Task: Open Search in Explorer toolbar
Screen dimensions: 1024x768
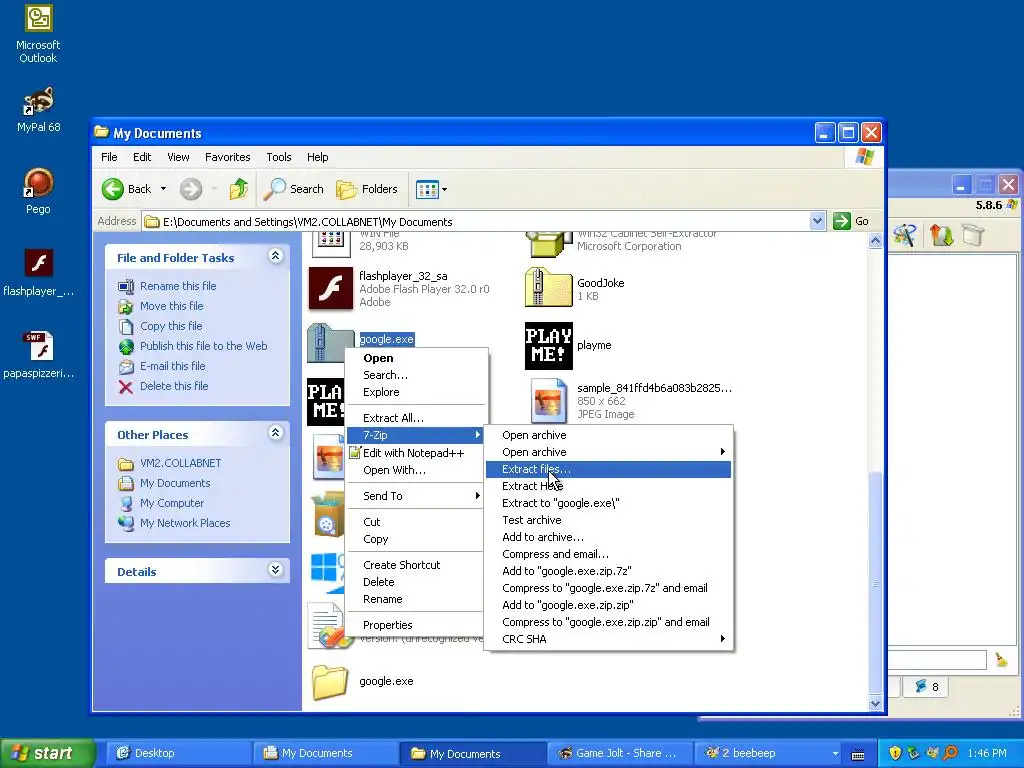Action: point(293,189)
